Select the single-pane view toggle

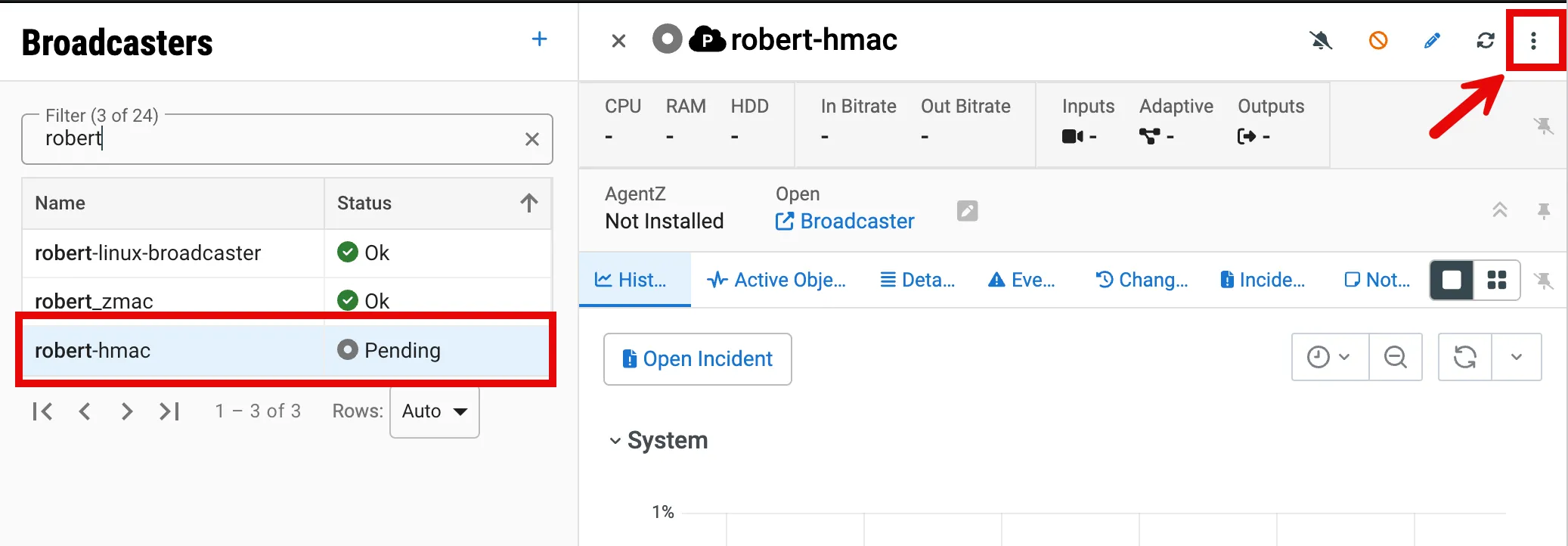click(x=1452, y=281)
